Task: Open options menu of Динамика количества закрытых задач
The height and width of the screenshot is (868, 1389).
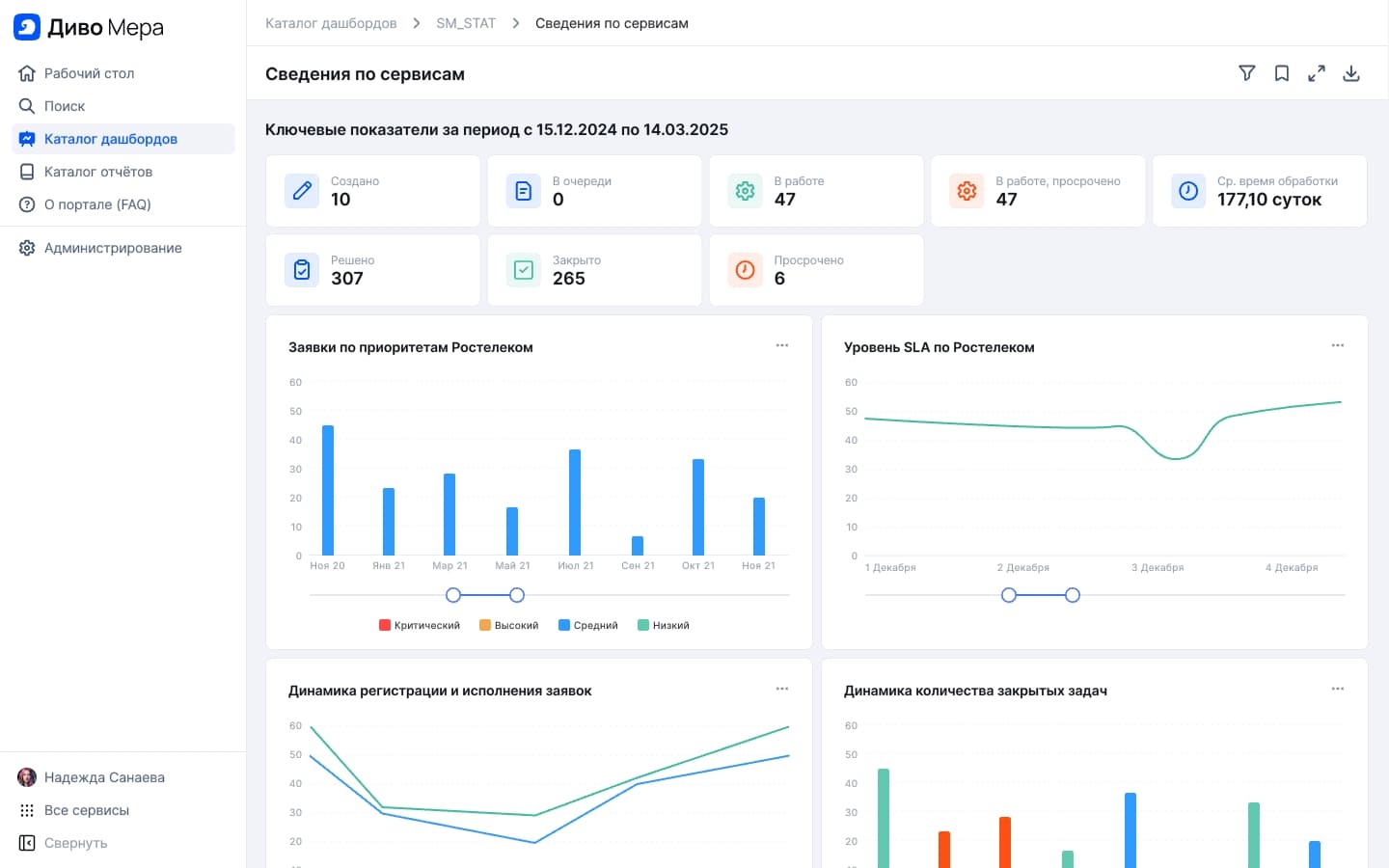Action: (x=1338, y=689)
